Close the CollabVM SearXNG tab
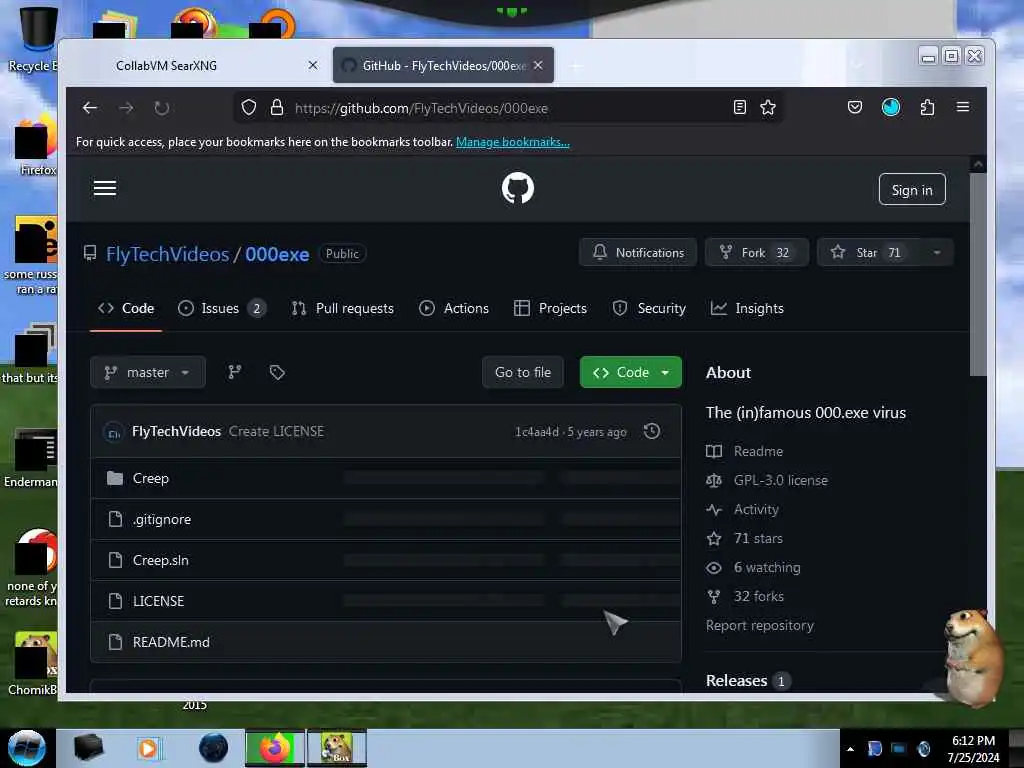Viewport: 1024px width, 768px height. pos(313,65)
